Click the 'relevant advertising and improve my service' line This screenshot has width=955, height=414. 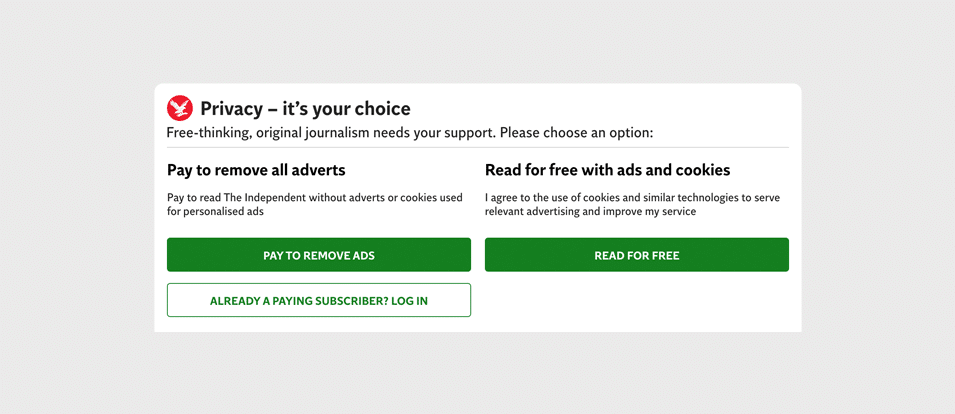pos(590,212)
